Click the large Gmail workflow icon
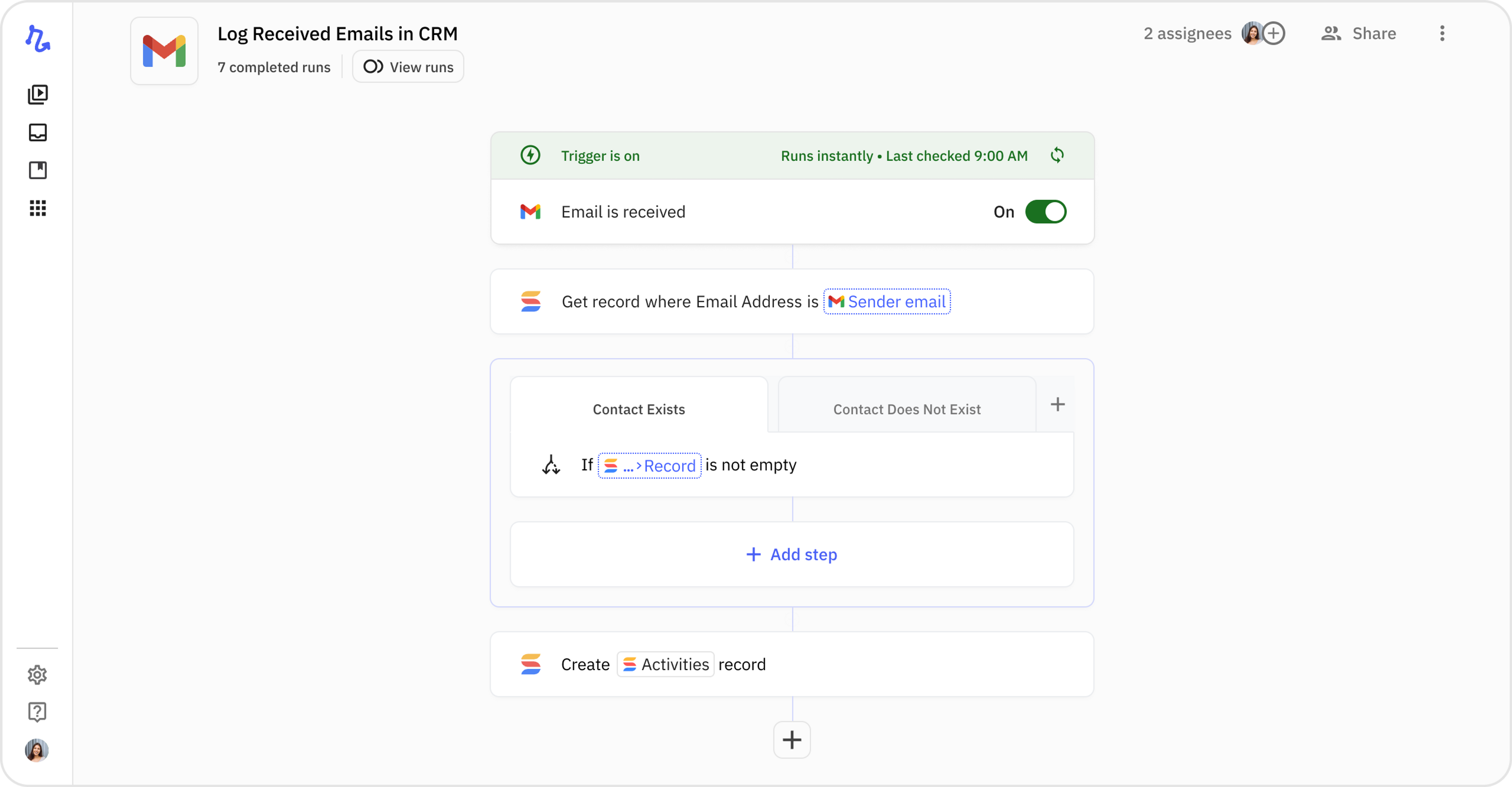The image size is (1512, 787). click(x=164, y=51)
